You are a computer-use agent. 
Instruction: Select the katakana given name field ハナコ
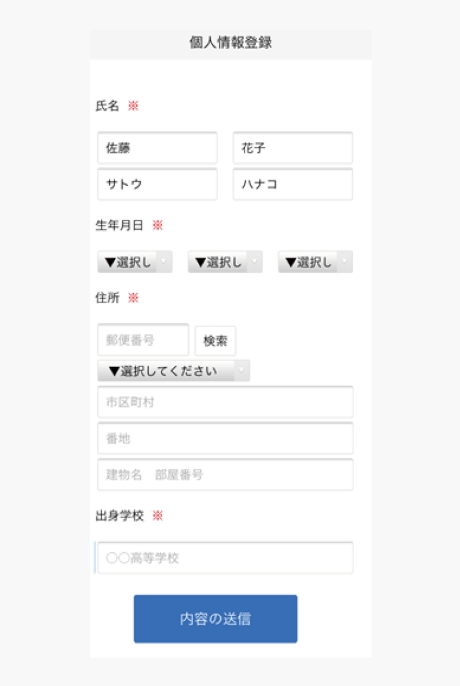click(x=293, y=184)
